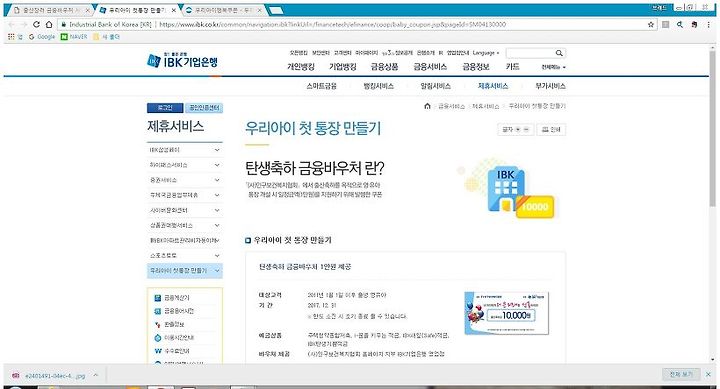Click the 제휴서비스 breadcrumb link
The image size is (720, 389).
pyautogui.click(x=486, y=106)
